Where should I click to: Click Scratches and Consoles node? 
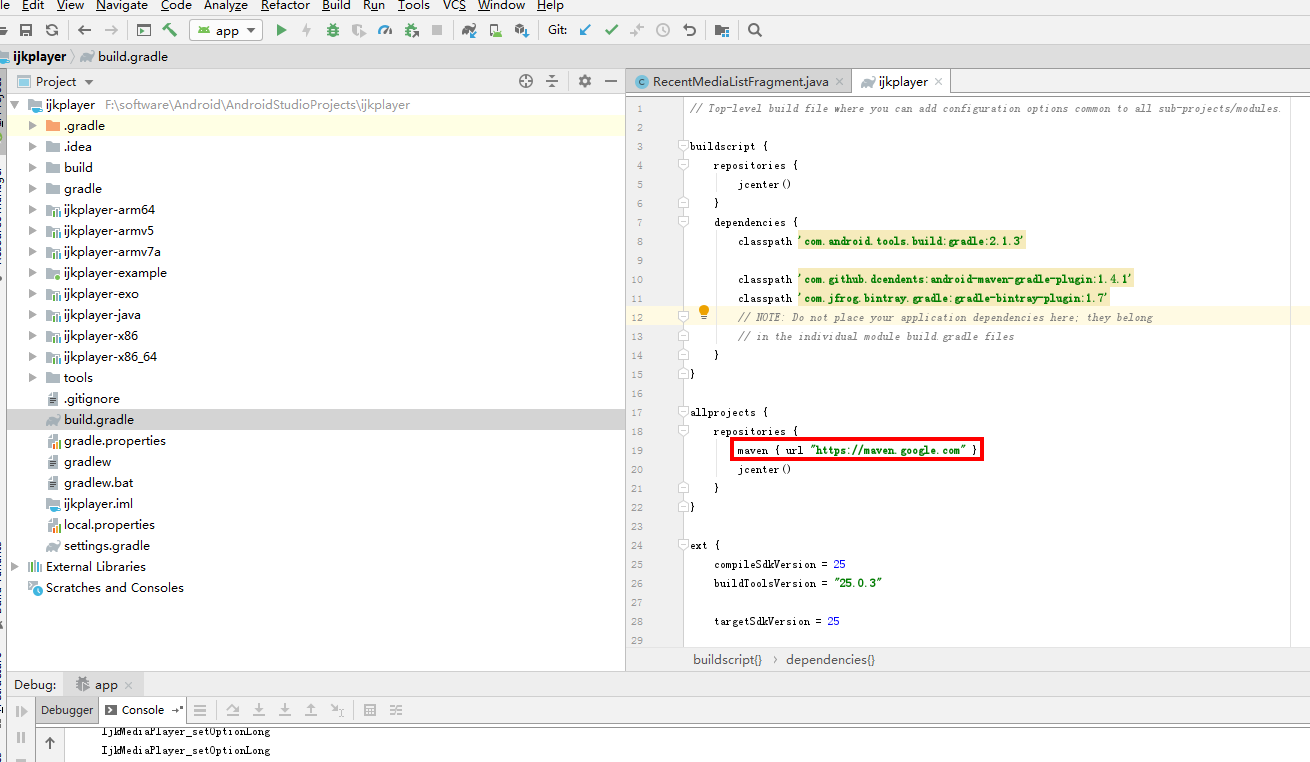pyautogui.click(x=115, y=588)
